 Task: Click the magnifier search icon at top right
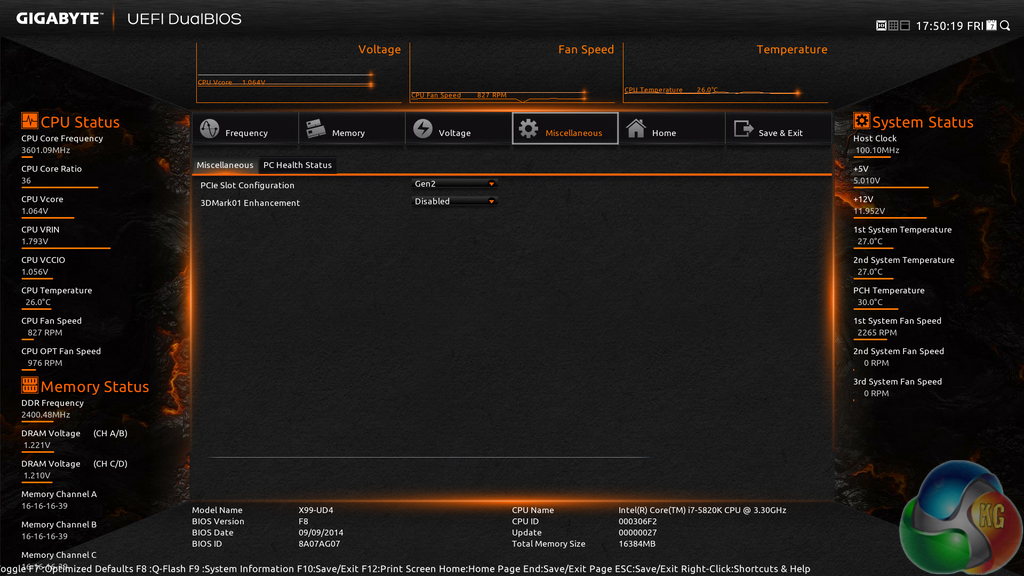1005,25
